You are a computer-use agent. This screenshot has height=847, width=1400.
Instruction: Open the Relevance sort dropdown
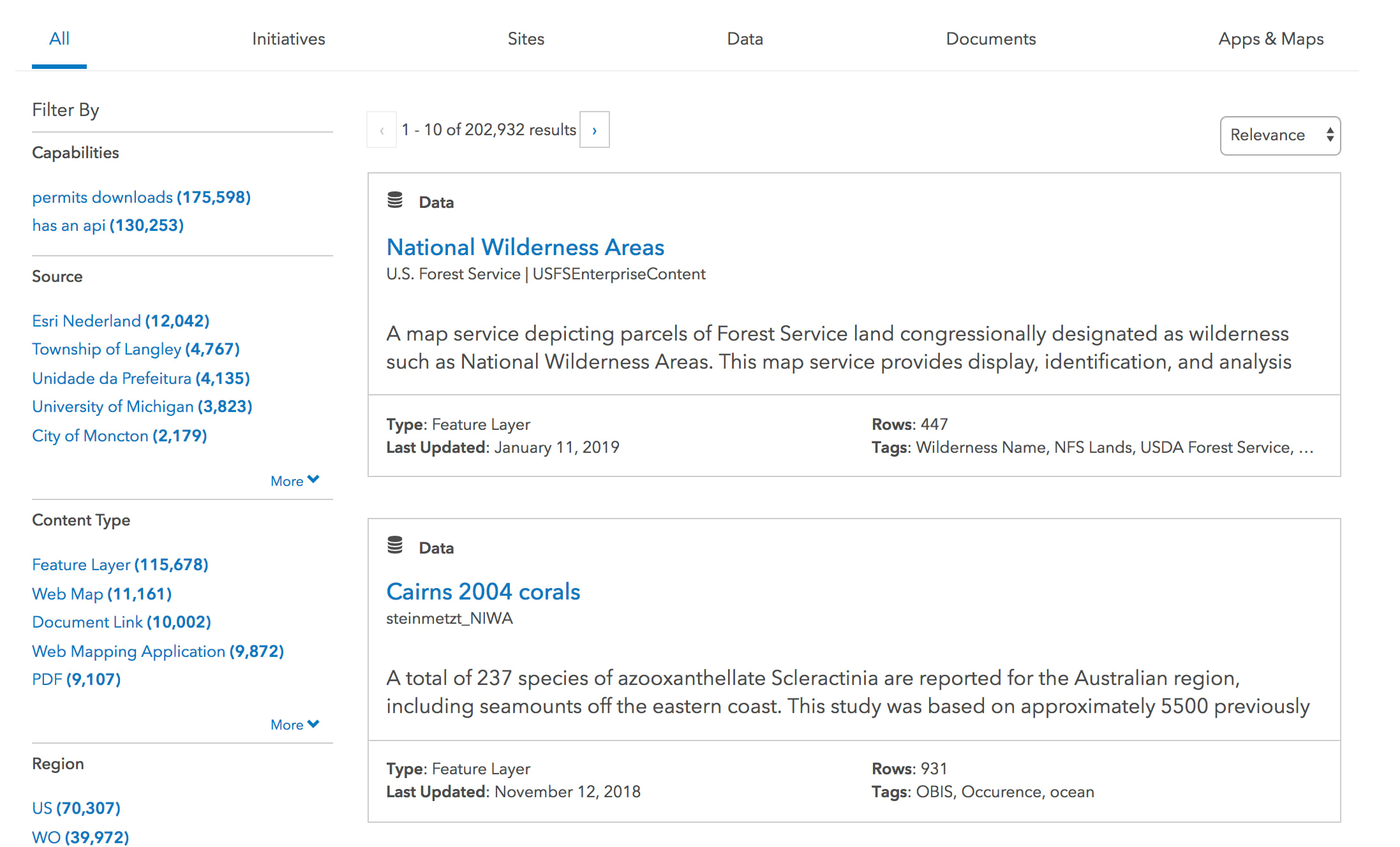(x=1279, y=135)
